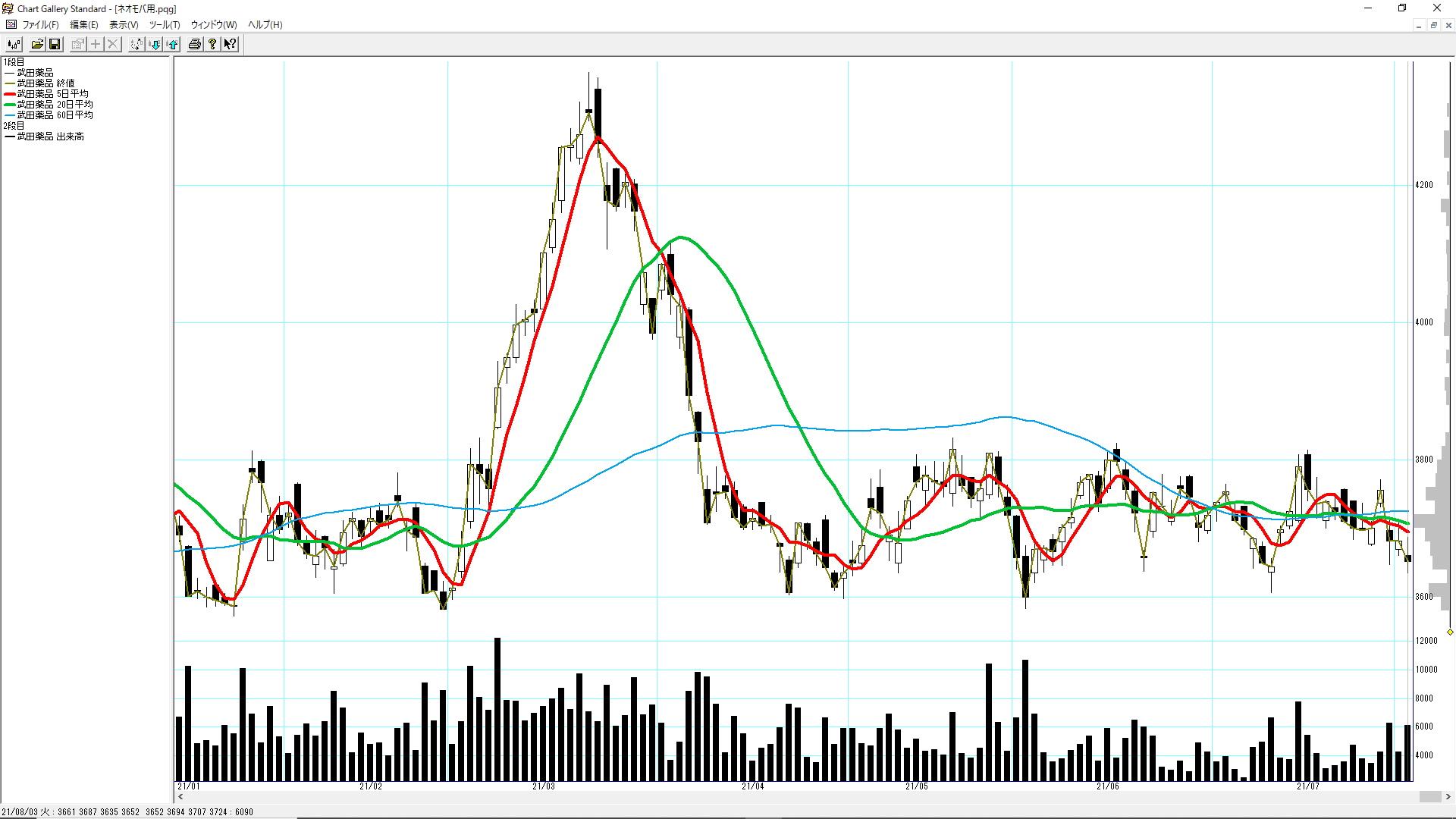Click the right arrow of horizontal scrollbar
Screen dimensions: 1456x819
coord(1448,796)
